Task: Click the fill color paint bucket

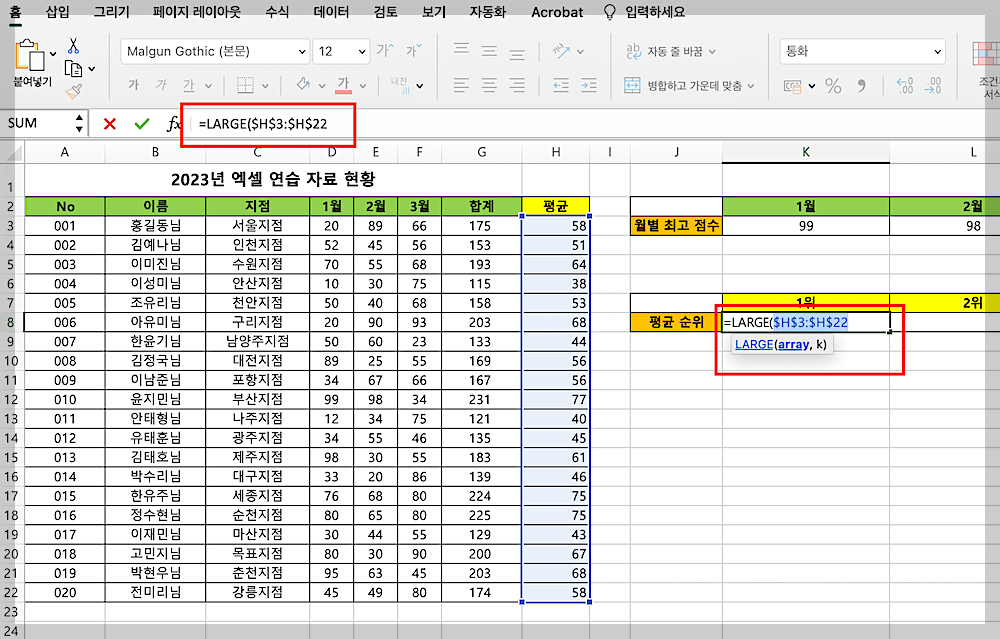Action: (304, 85)
